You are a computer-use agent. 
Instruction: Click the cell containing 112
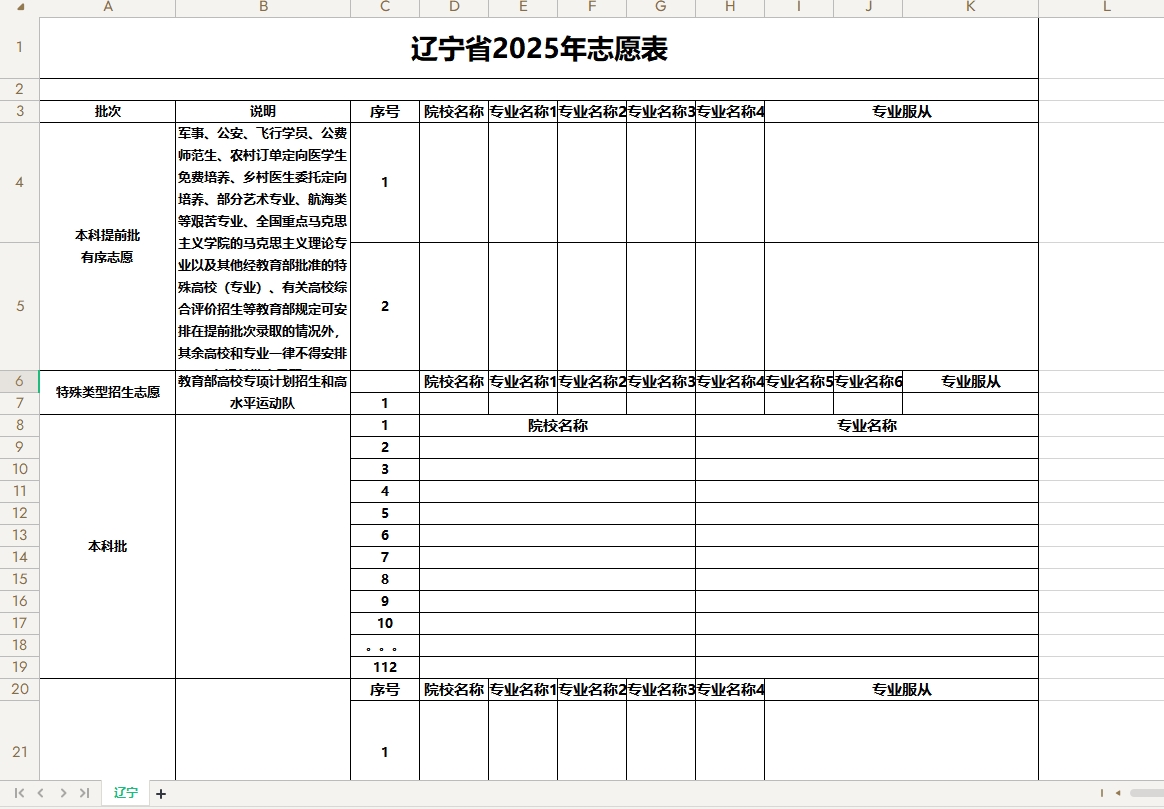[x=384, y=666]
